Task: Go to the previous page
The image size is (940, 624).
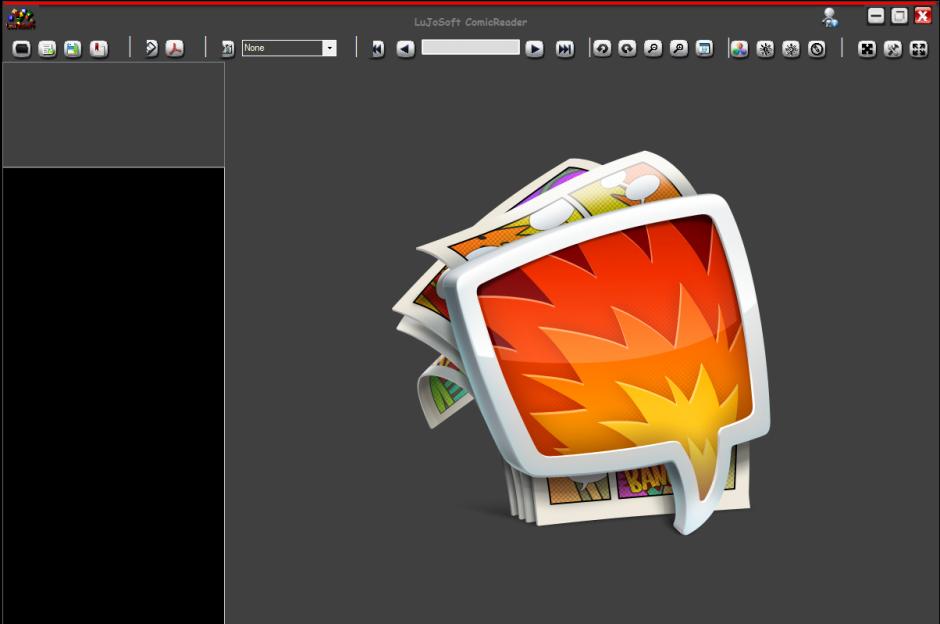Action: point(406,49)
